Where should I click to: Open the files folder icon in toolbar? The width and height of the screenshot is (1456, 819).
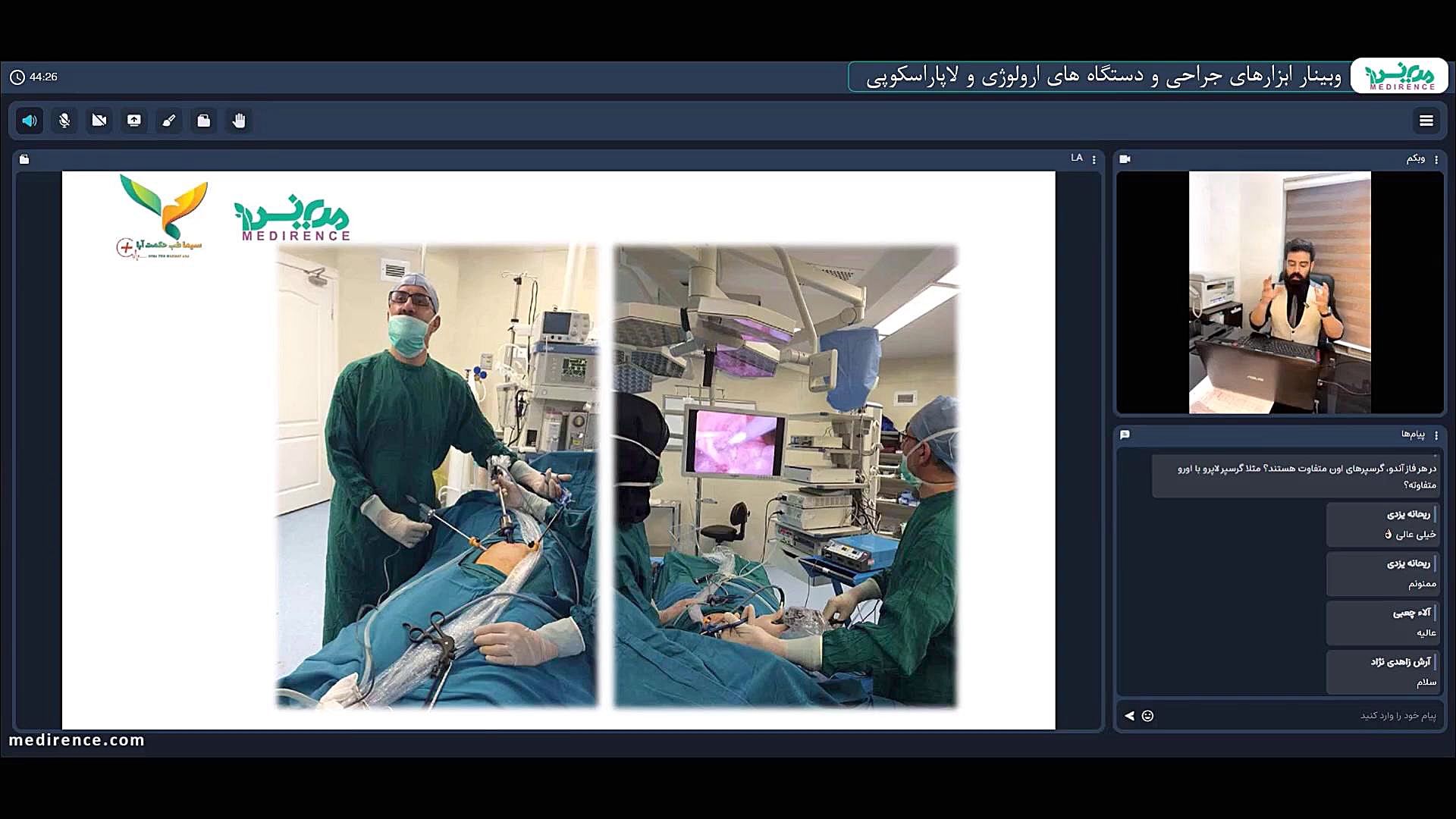tap(204, 121)
